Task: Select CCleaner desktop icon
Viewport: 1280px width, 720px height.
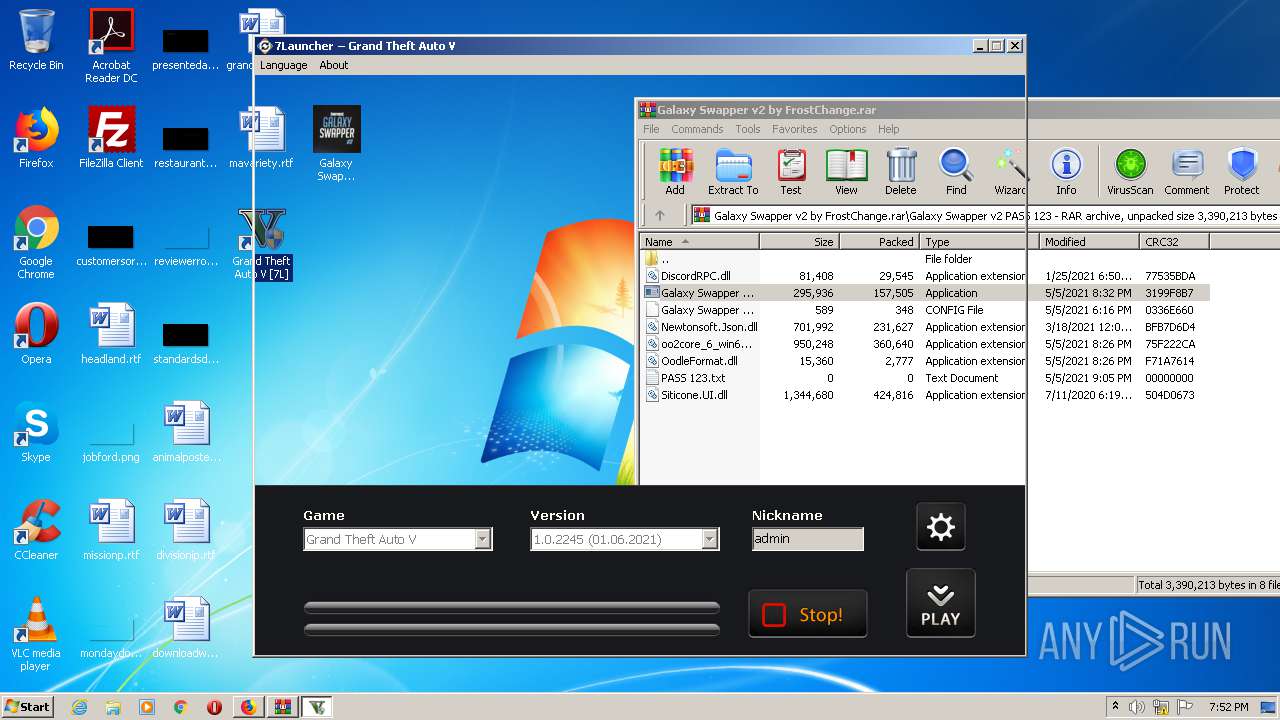Action: pos(36,530)
